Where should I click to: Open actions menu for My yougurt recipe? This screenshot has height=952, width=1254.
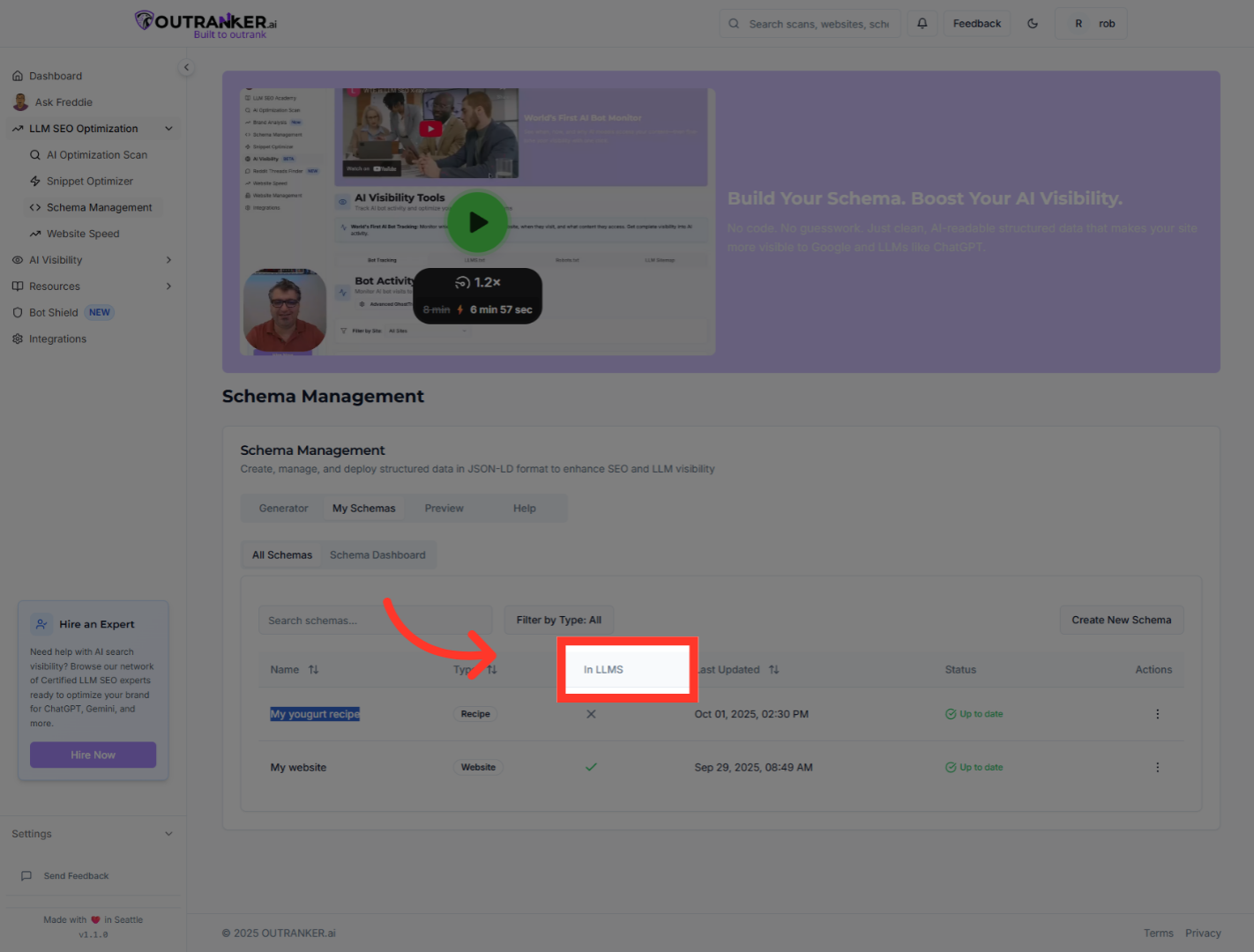[1157, 714]
